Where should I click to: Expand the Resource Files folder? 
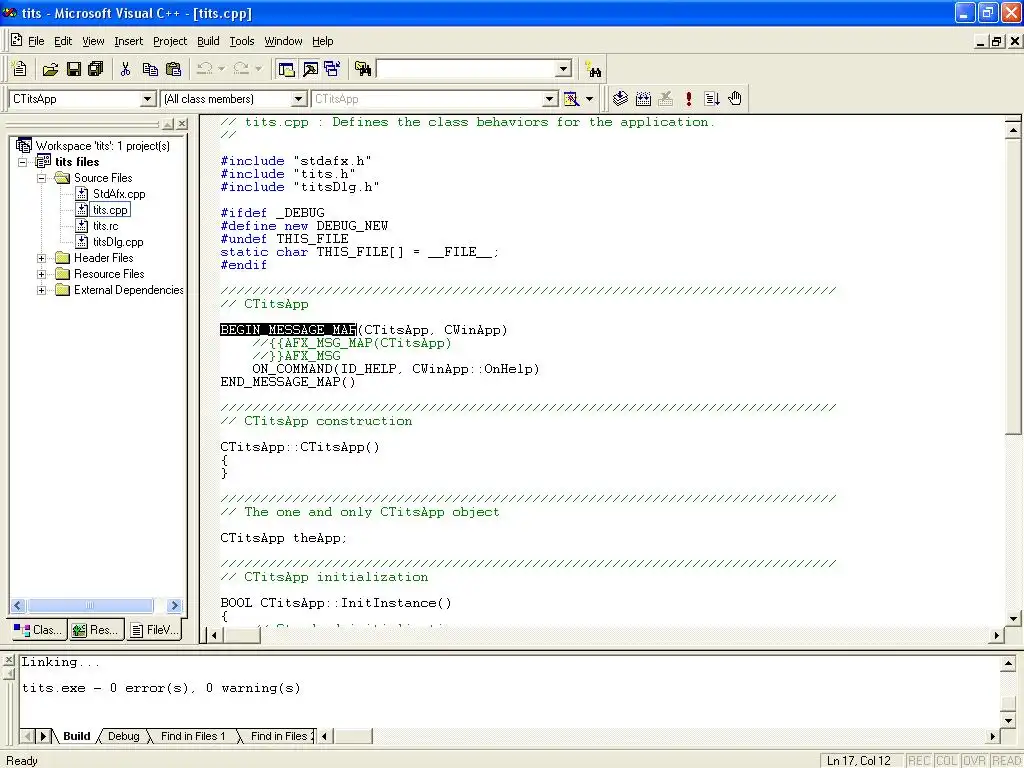[41, 274]
